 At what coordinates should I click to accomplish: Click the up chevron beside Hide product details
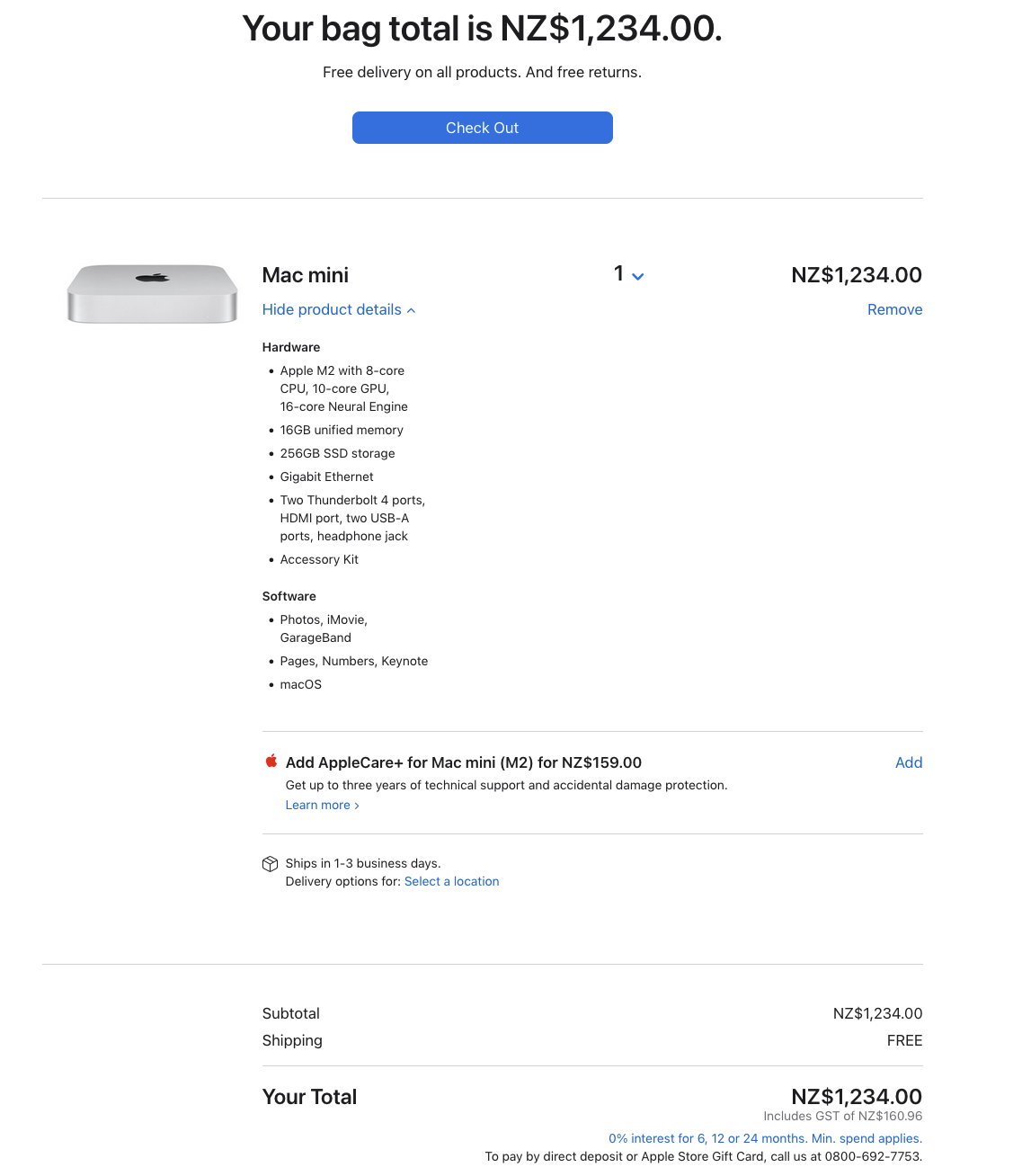(412, 310)
